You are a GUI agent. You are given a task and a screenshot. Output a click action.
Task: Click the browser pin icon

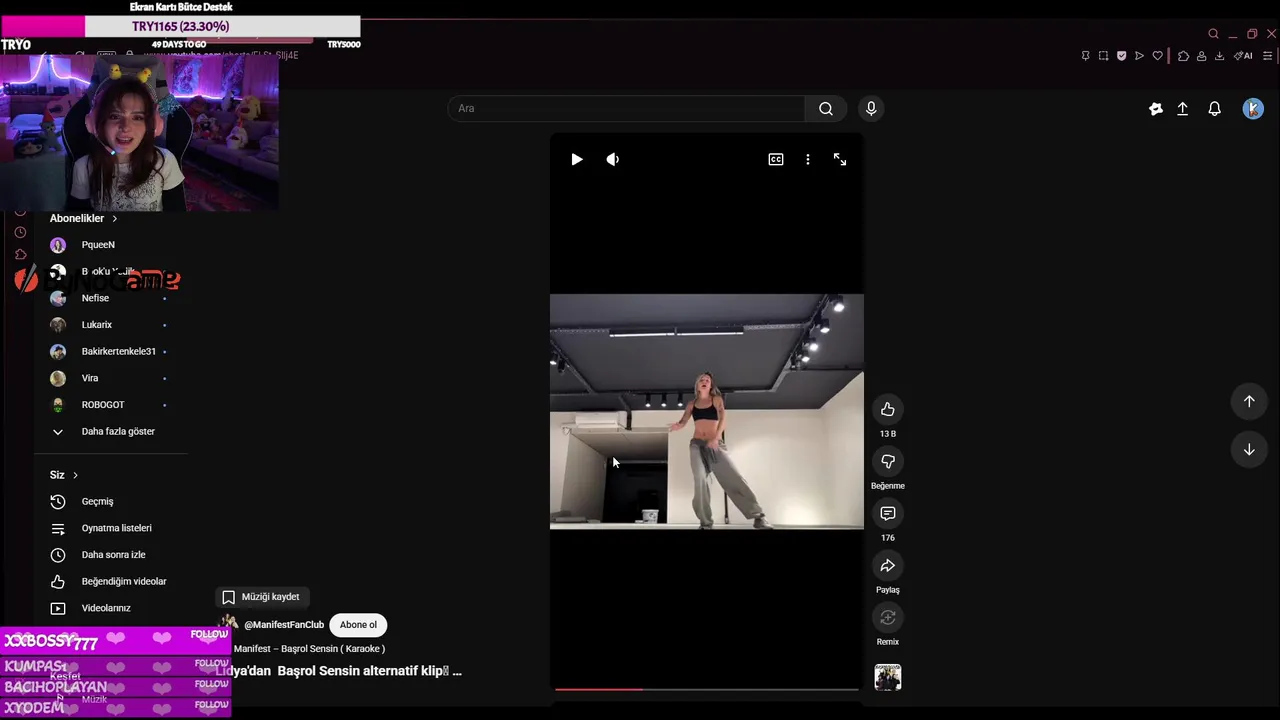point(1085,56)
